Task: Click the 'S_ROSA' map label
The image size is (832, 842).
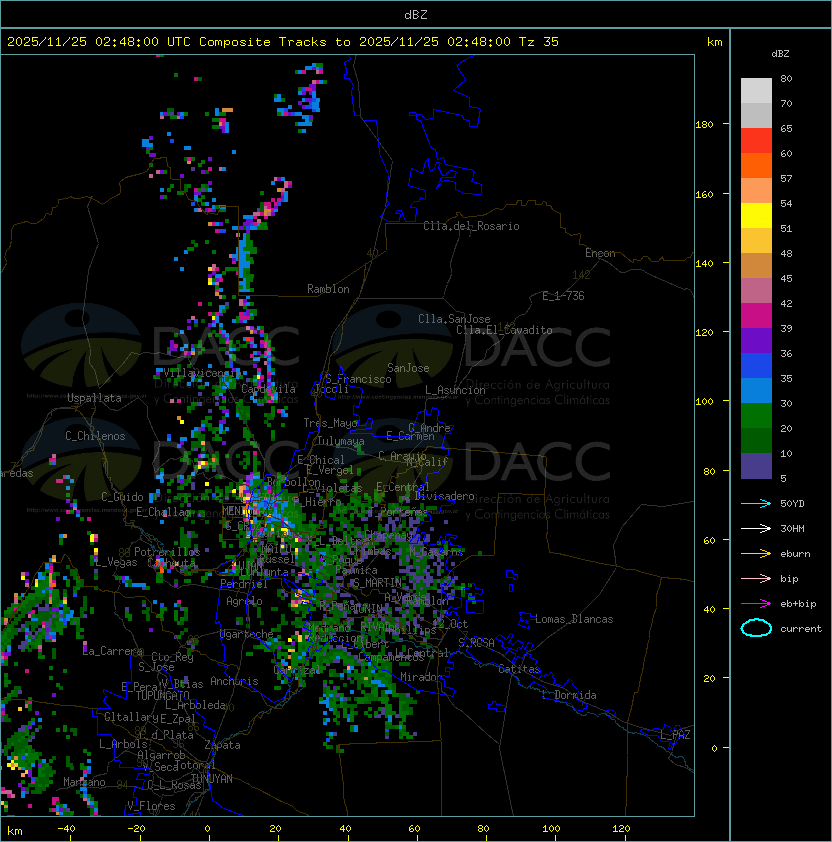Action: pos(476,643)
